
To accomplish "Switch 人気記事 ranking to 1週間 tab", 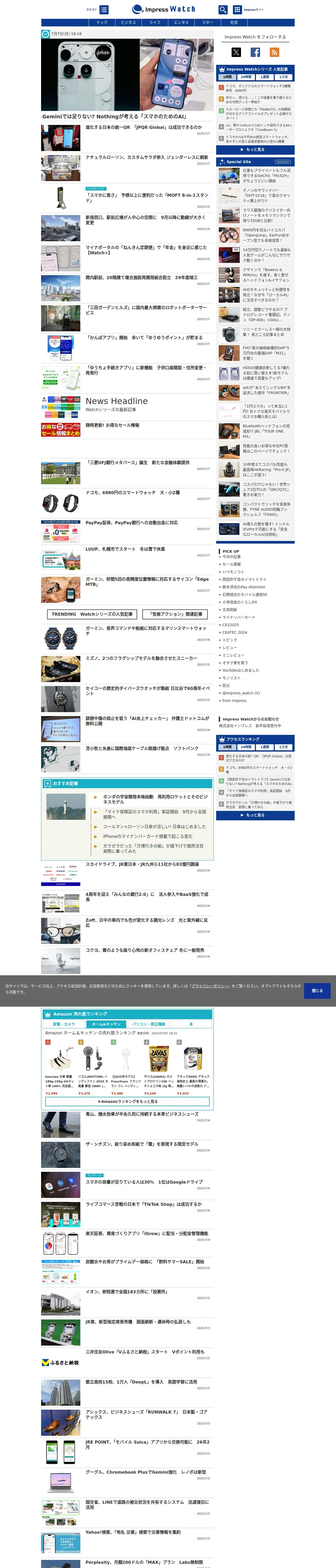I will [x=265, y=77].
